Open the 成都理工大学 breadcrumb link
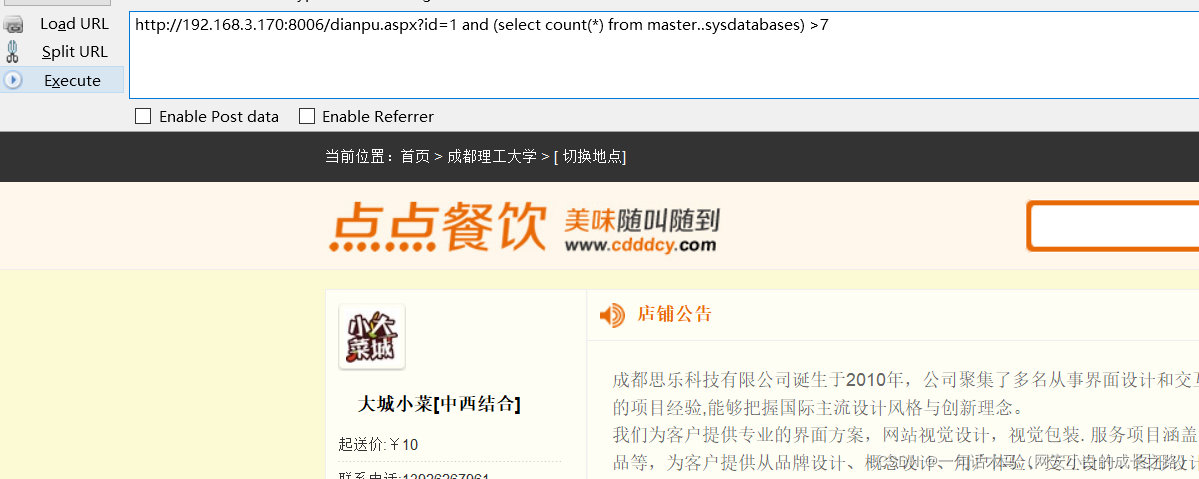This screenshot has height=479, width=1199. 492,157
